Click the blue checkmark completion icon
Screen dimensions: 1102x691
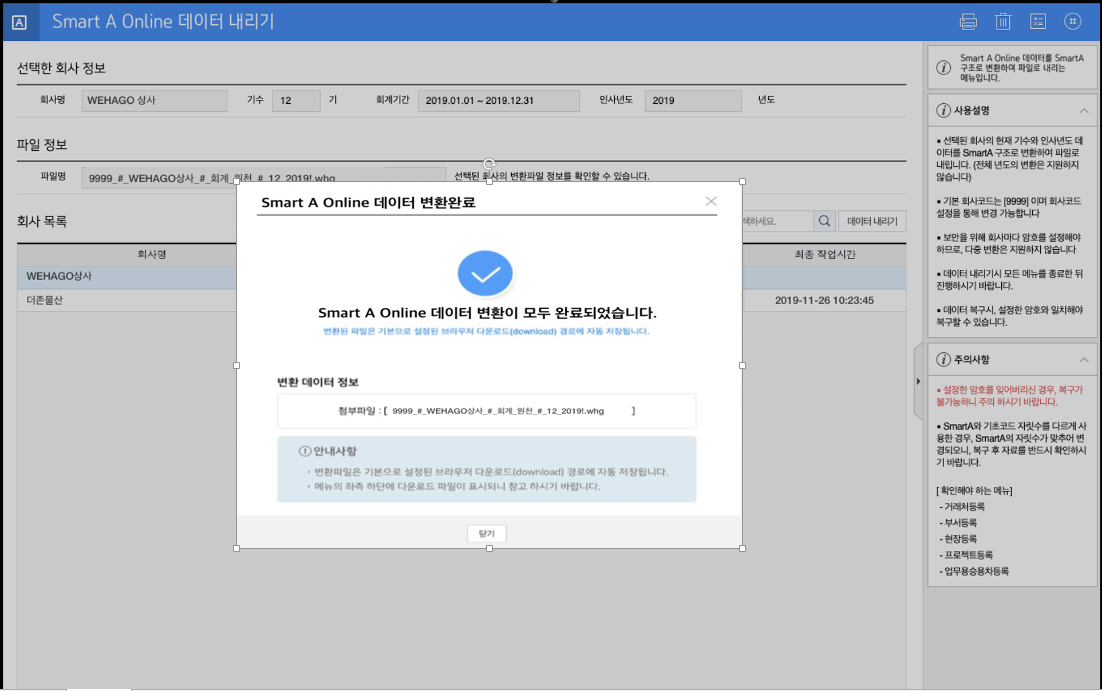[x=485, y=273]
